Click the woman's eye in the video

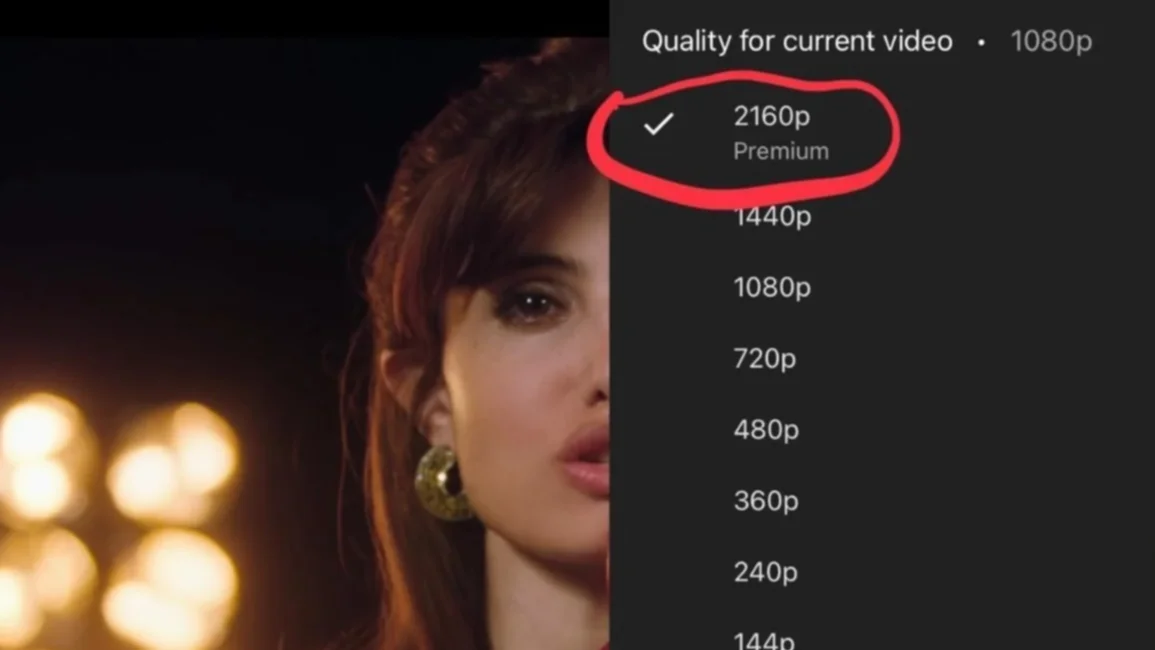click(532, 304)
